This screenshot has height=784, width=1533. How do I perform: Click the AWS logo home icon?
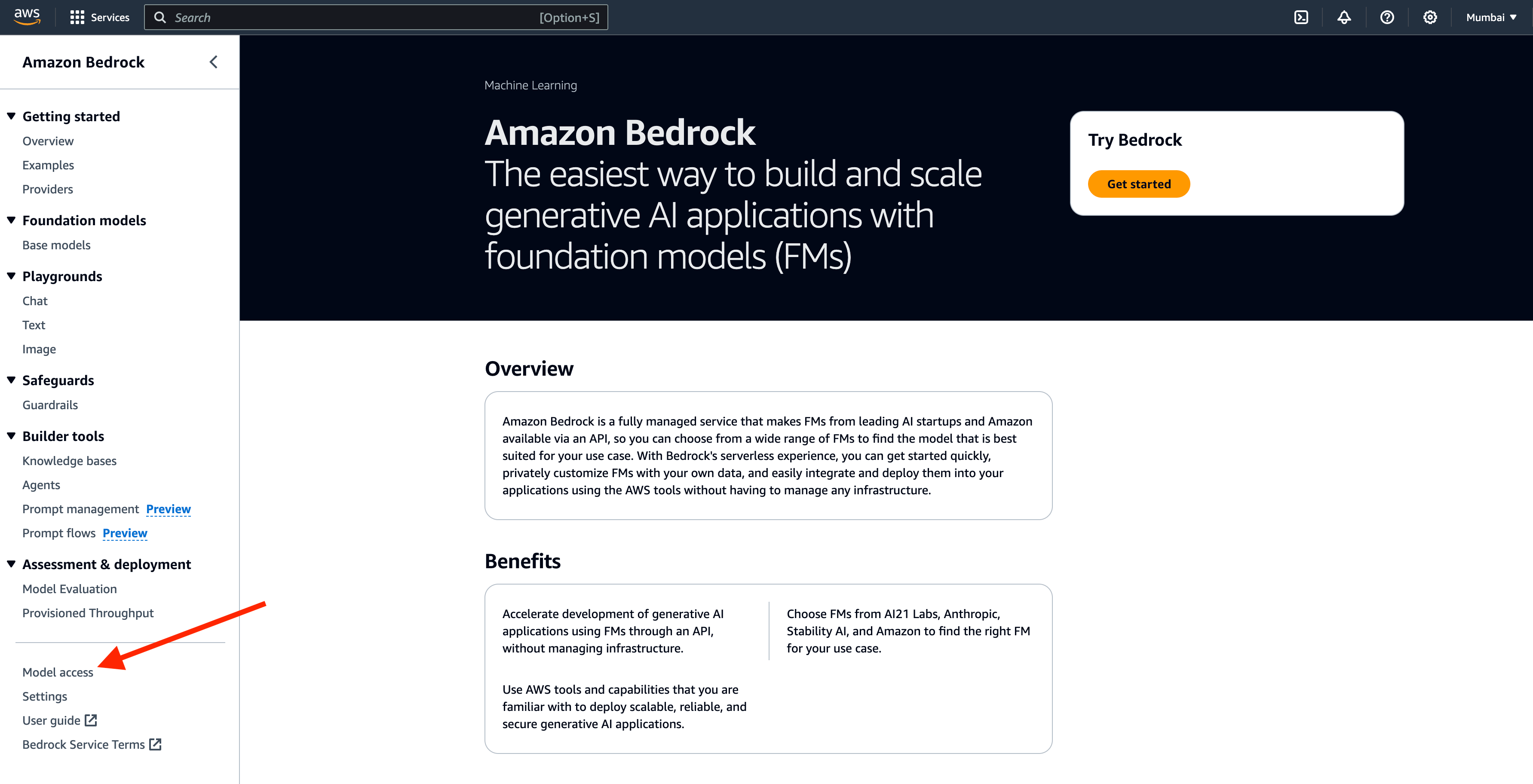pos(27,17)
